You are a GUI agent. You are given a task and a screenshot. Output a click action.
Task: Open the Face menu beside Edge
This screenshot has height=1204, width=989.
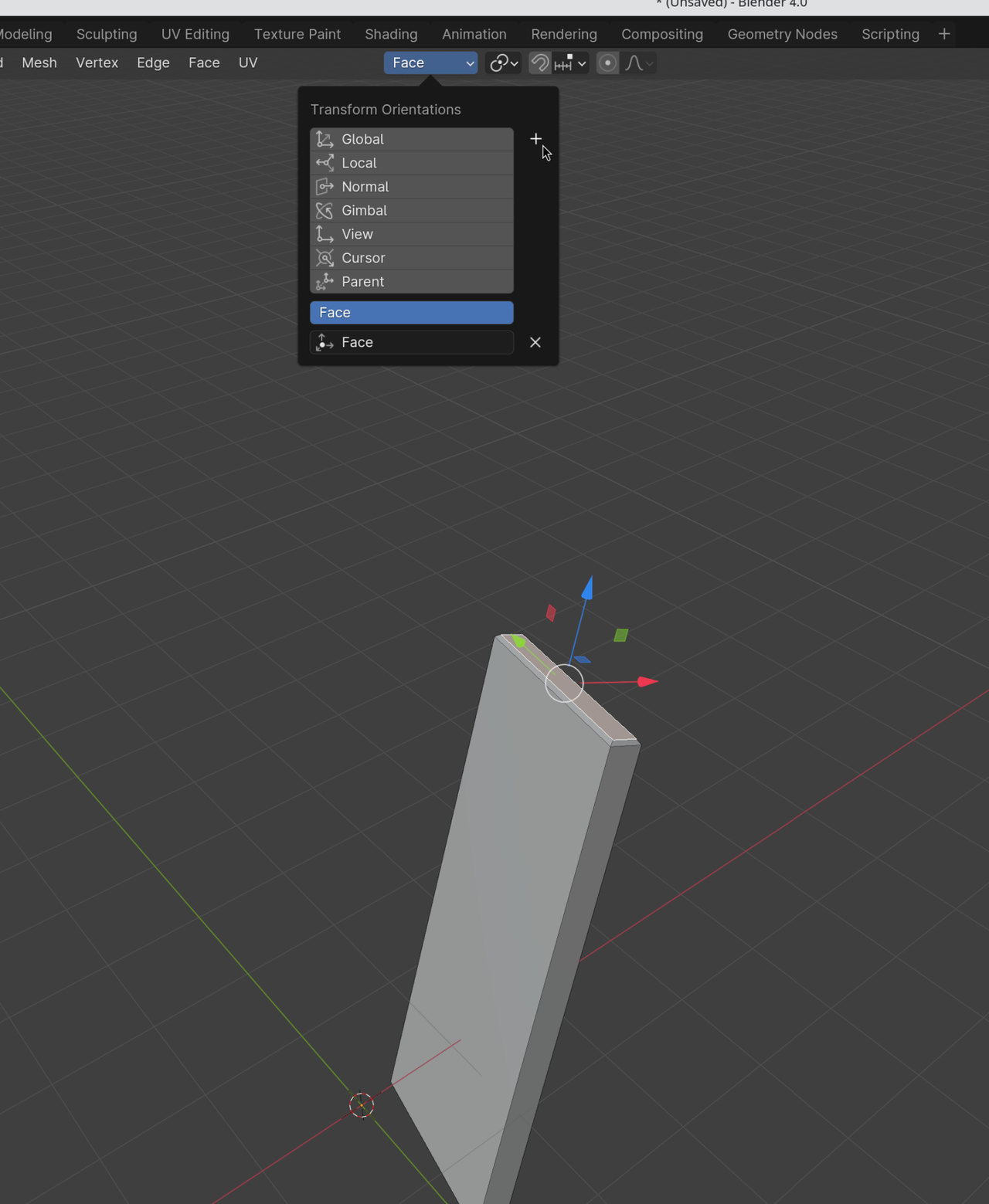[204, 63]
